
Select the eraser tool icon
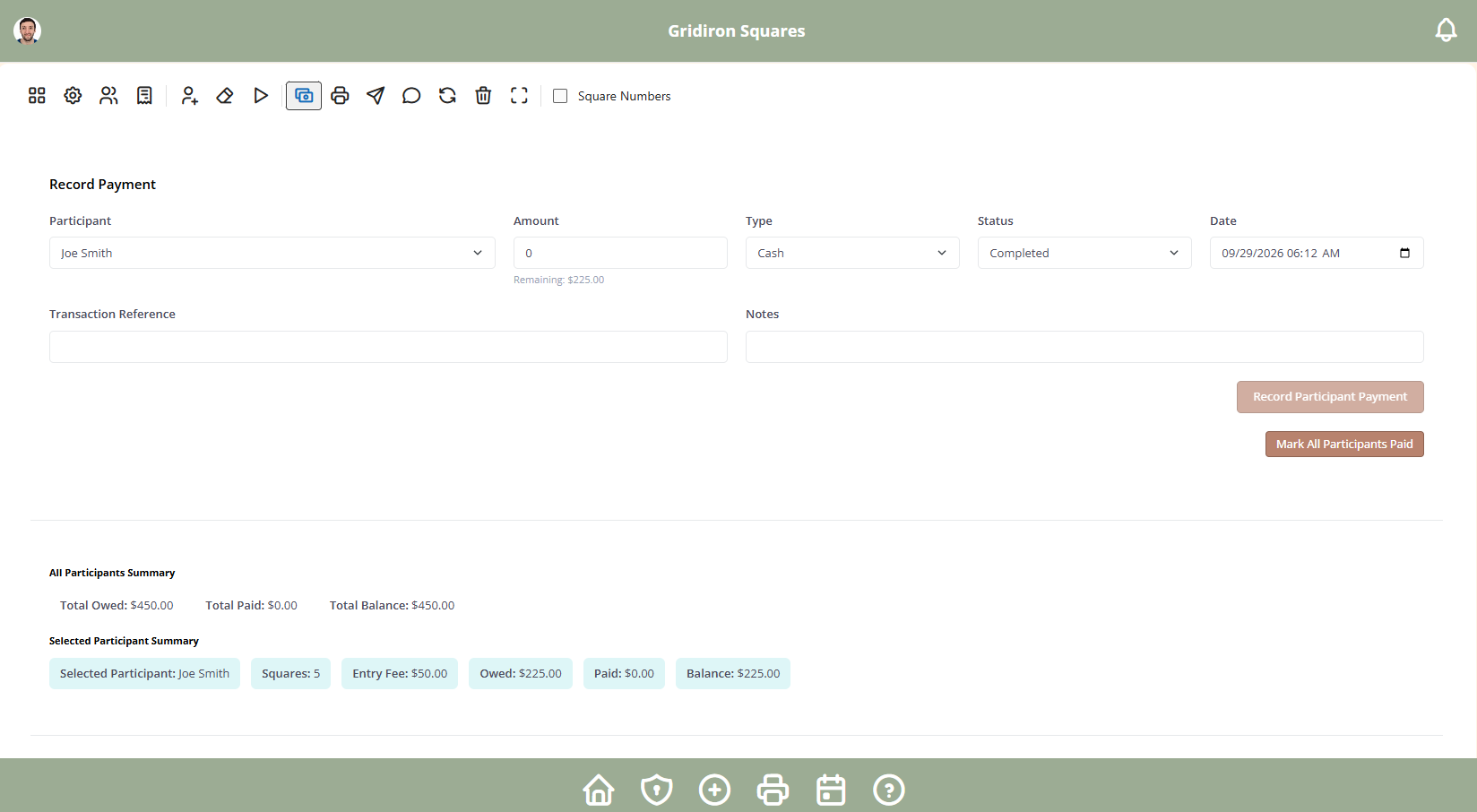pos(225,96)
